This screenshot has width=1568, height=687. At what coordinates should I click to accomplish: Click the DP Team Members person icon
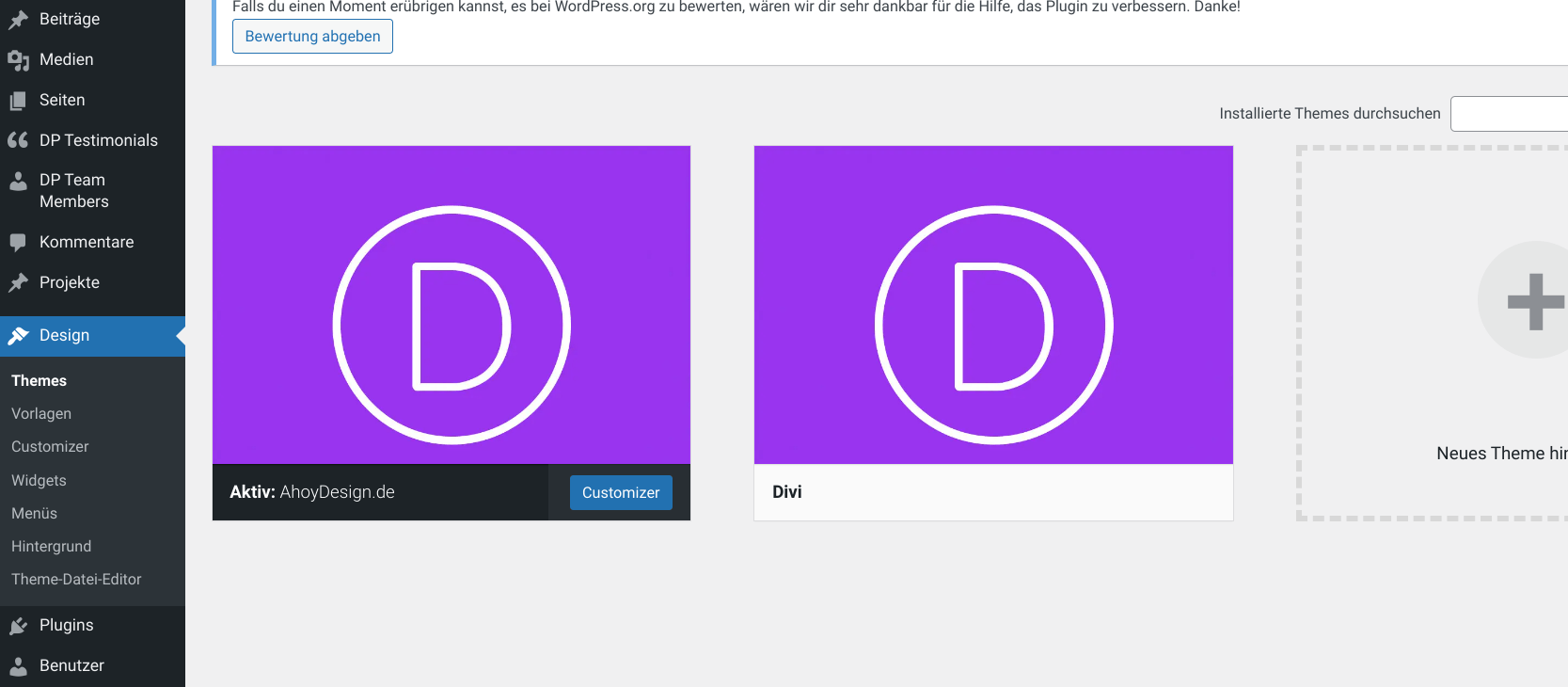pos(18,182)
